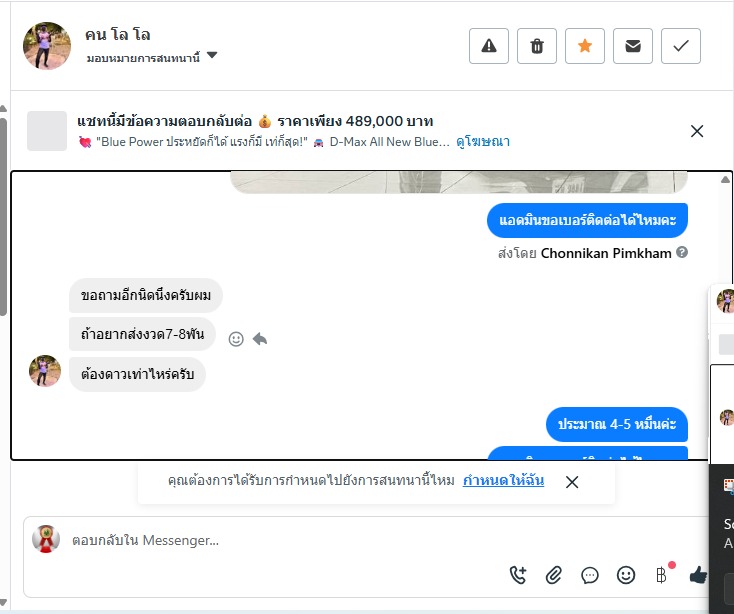Click กำหนดให้ฉัน assign-to-me link
The width and height of the screenshot is (734, 614).
503,480
